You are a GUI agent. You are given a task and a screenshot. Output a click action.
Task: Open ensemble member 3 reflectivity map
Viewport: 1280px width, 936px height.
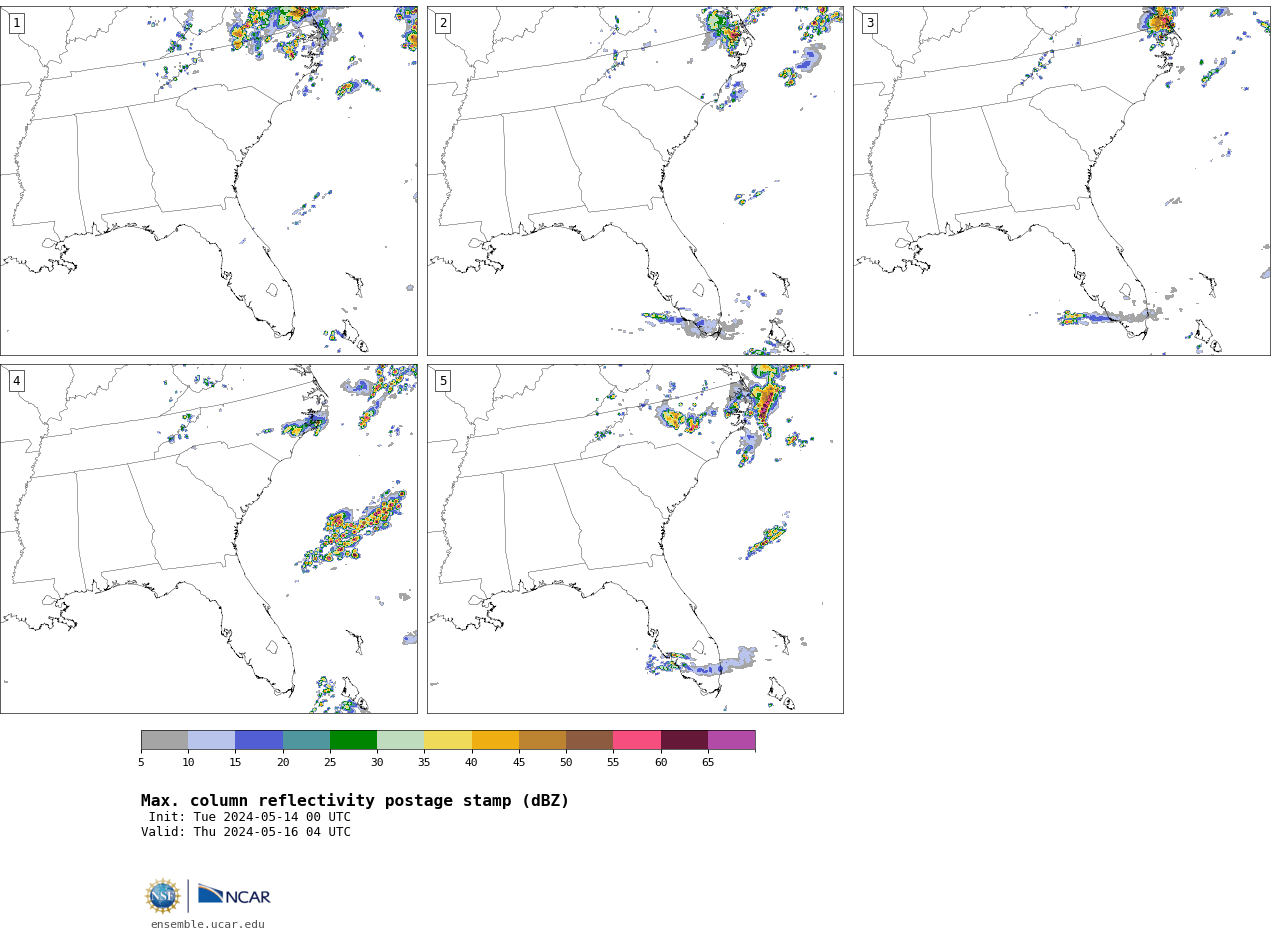(1062, 181)
